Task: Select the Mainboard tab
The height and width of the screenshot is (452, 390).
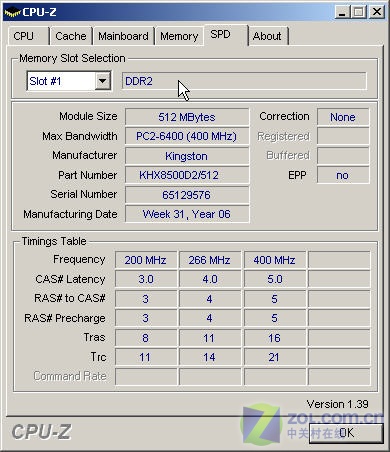Action: click(123, 36)
